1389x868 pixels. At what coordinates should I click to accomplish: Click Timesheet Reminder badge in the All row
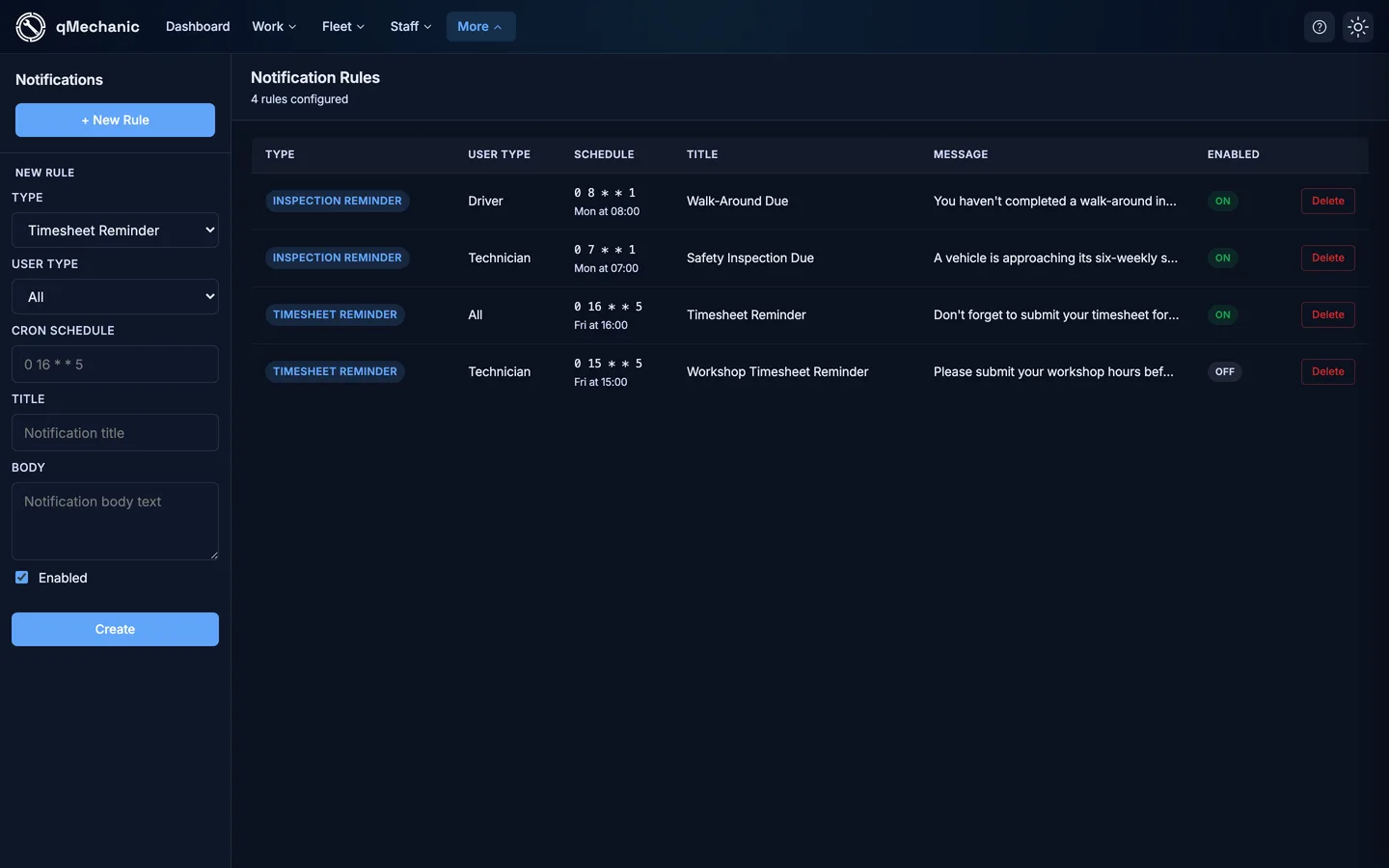tap(335, 315)
